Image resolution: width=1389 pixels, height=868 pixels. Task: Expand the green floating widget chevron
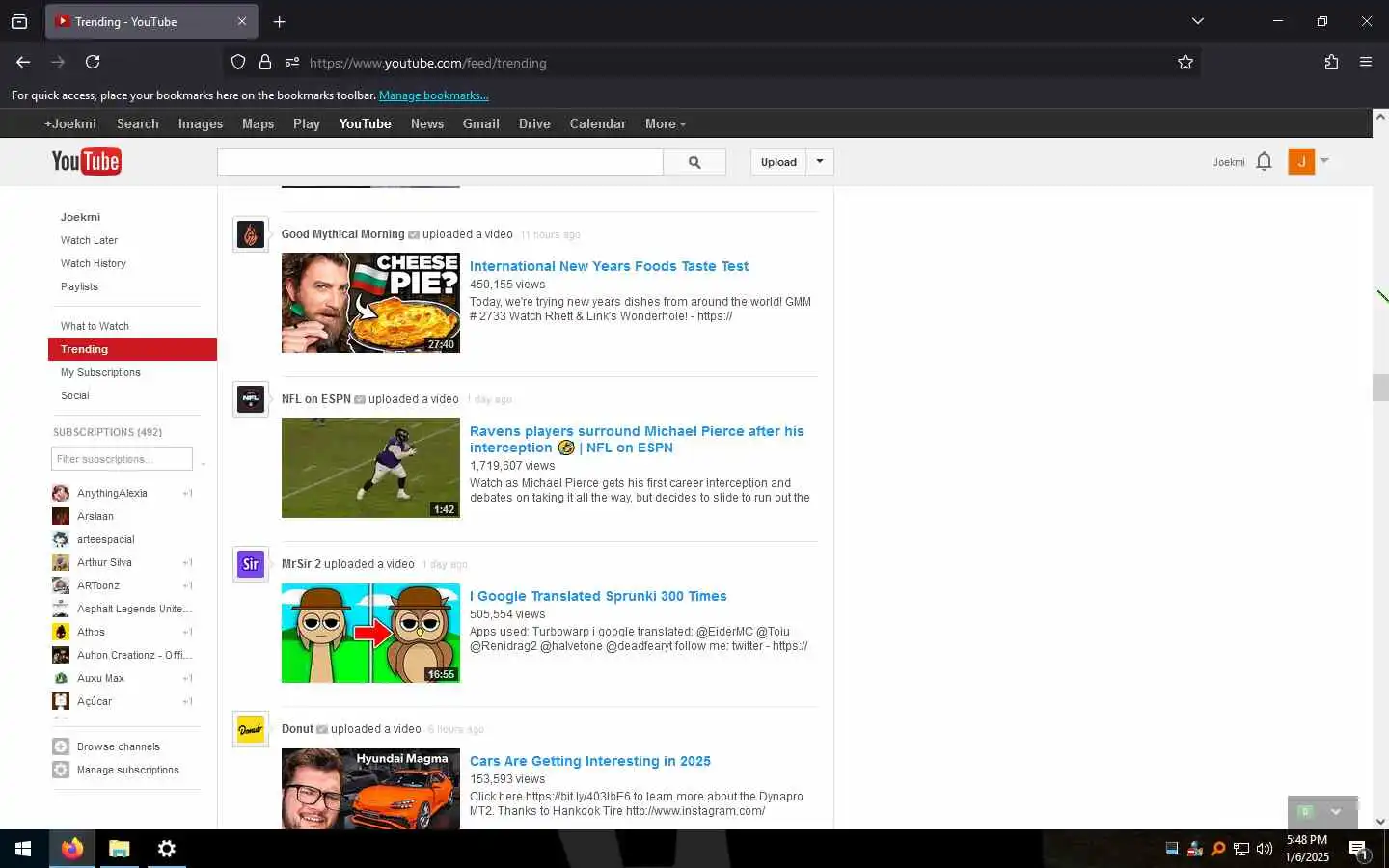[x=1336, y=812]
